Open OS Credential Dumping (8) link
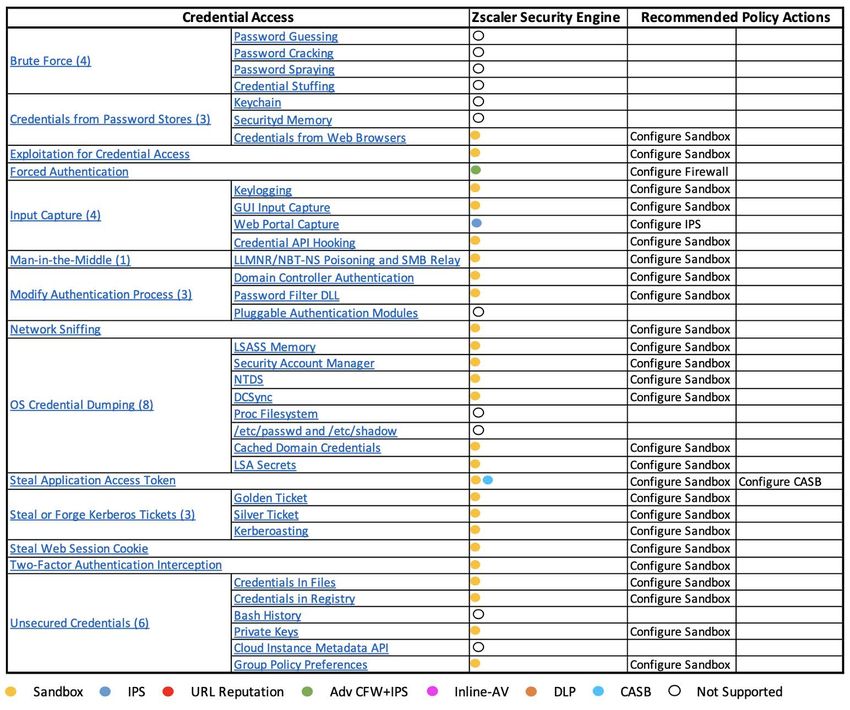The width and height of the screenshot is (850, 710). [81, 405]
